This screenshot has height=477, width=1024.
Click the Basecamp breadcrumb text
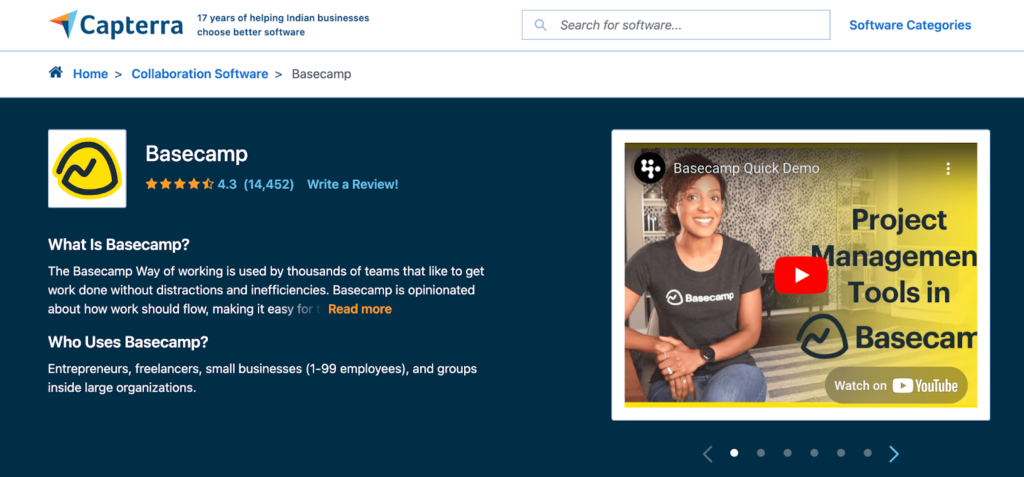(x=321, y=74)
